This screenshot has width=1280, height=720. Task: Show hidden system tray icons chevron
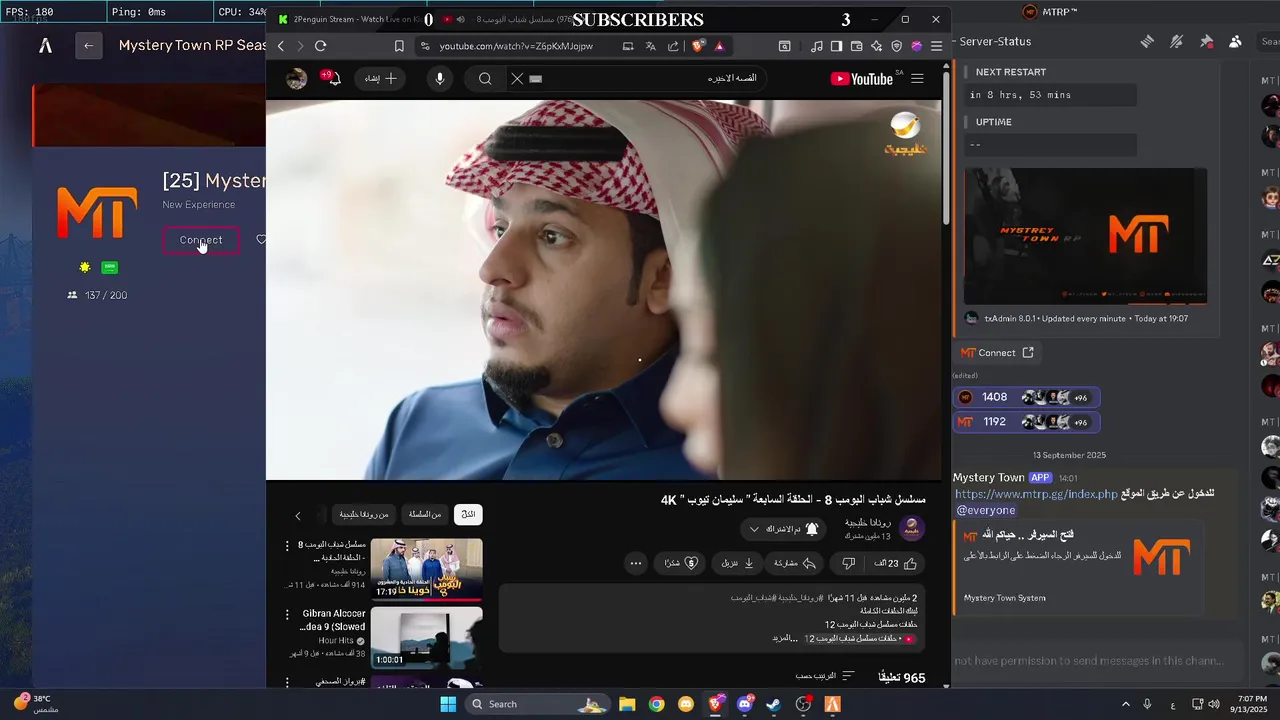click(x=1125, y=704)
